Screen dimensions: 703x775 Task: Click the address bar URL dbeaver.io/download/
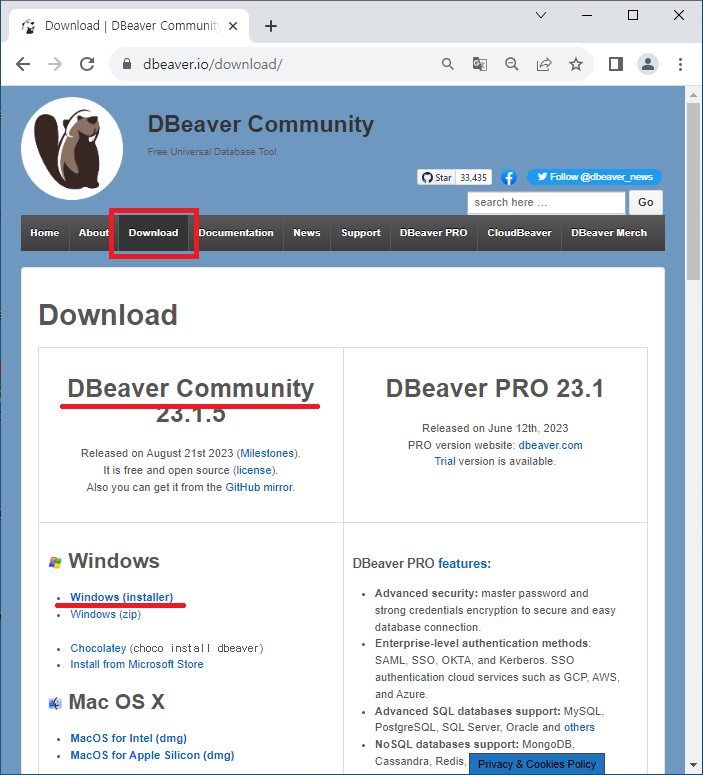[213, 64]
